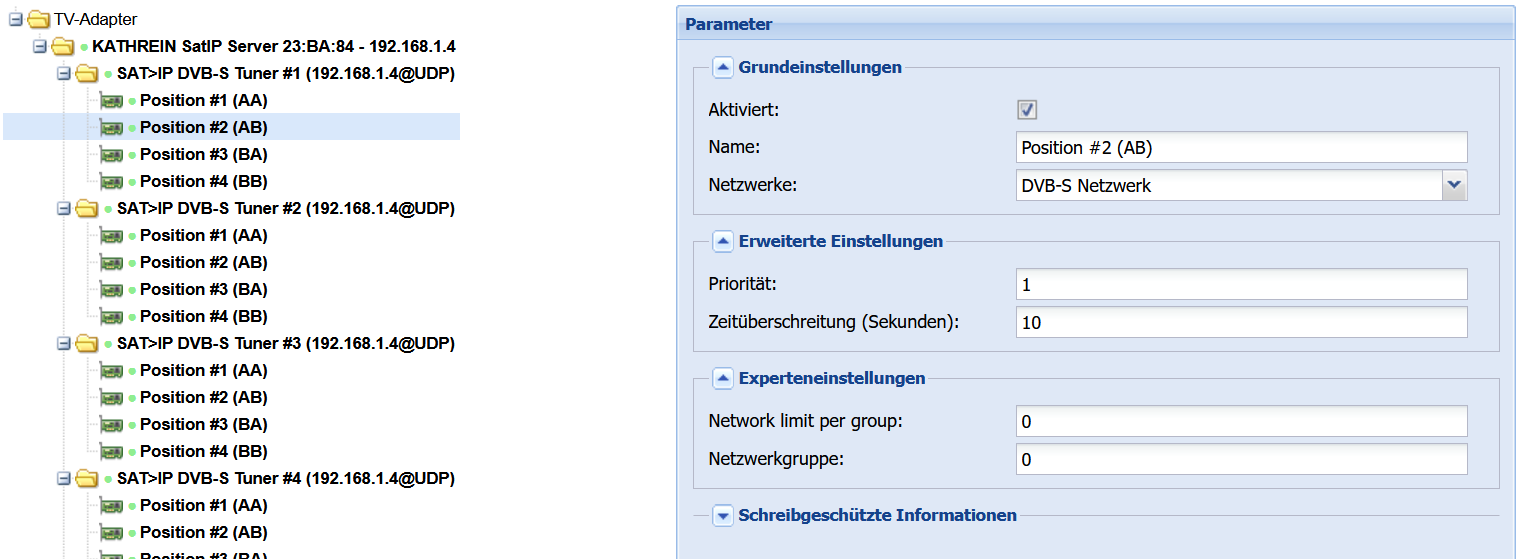Click Tuner #4 Position #1 (AA) card icon

pyautogui.click(x=112, y=505)
